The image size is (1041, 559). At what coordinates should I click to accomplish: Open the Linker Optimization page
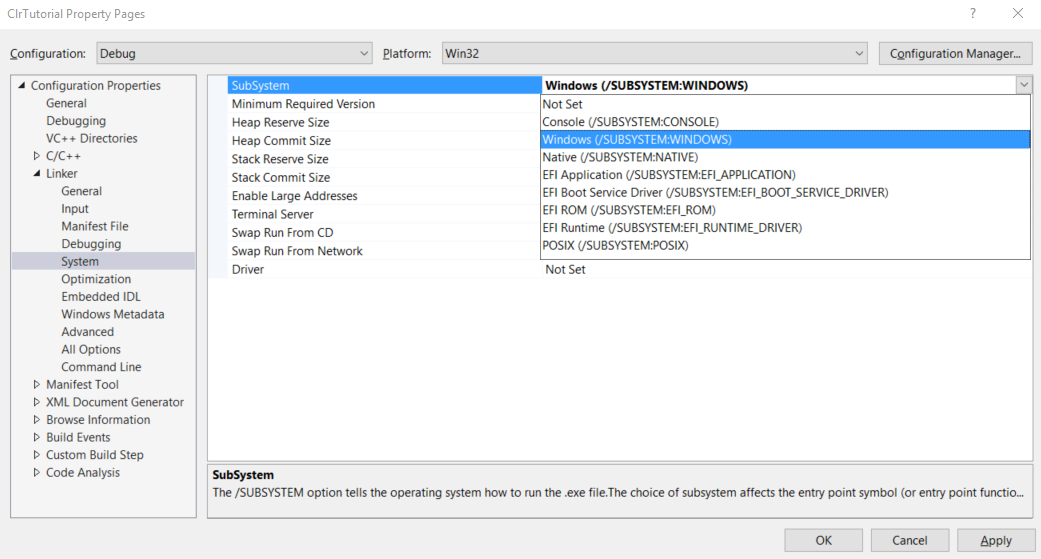(96, 279)
